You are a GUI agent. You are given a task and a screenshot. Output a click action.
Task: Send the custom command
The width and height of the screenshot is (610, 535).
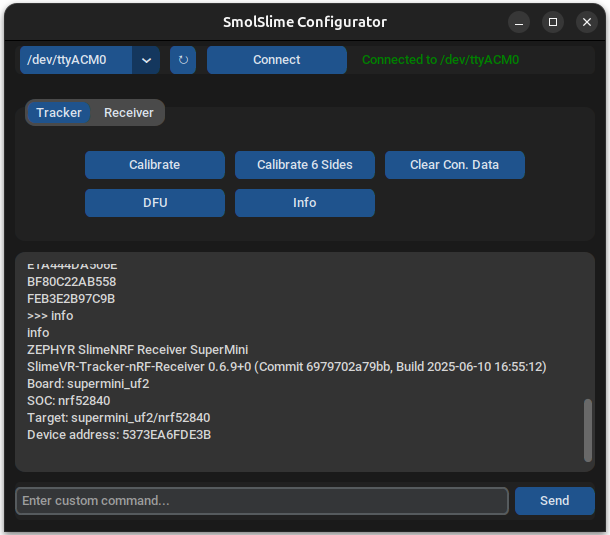click(555, 501)
